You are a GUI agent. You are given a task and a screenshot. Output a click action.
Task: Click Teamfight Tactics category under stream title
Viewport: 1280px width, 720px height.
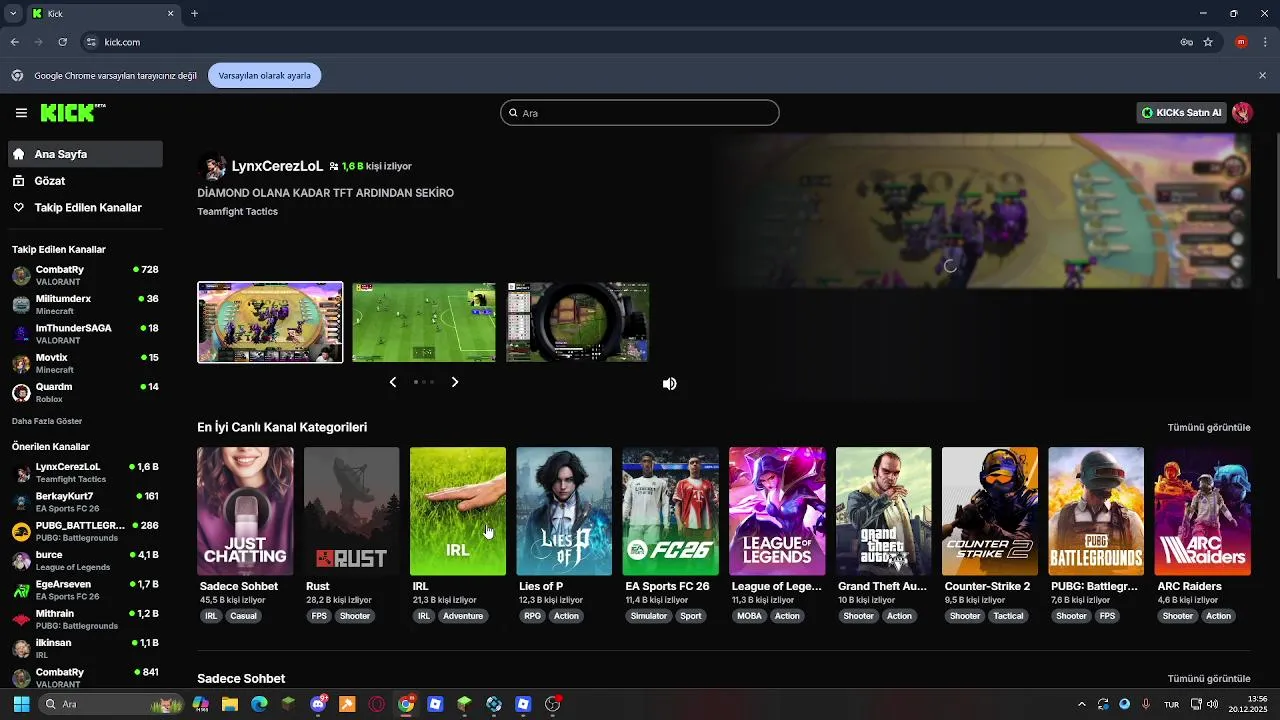coord(238,212)
